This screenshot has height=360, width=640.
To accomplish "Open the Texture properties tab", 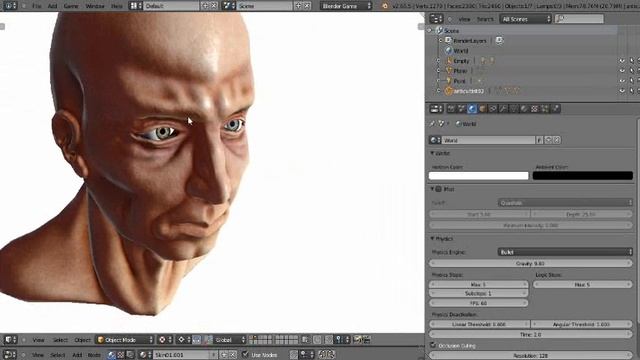I will [534, 109].
